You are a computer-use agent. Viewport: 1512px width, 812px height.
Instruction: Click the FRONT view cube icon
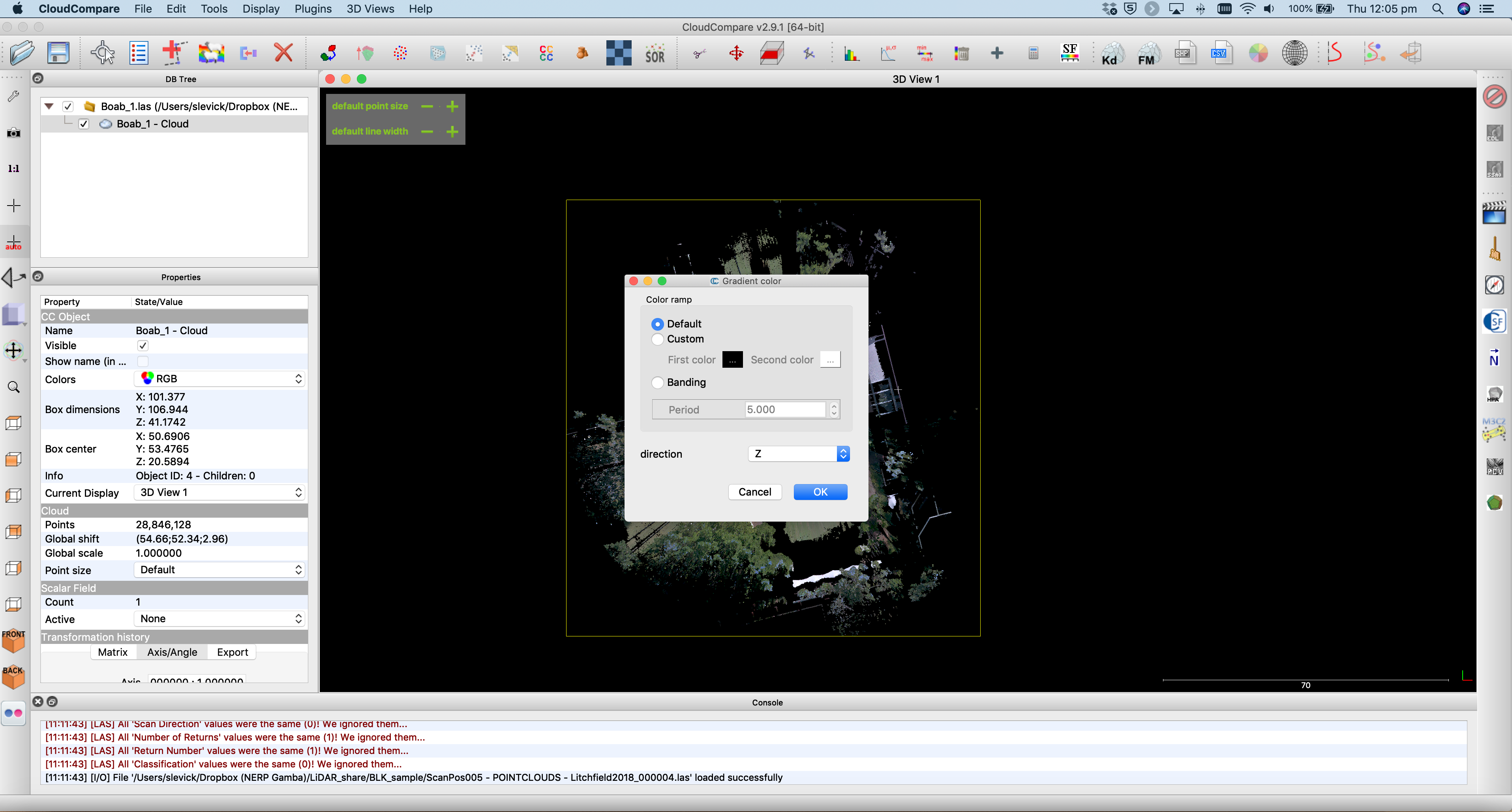pos(13,641)
